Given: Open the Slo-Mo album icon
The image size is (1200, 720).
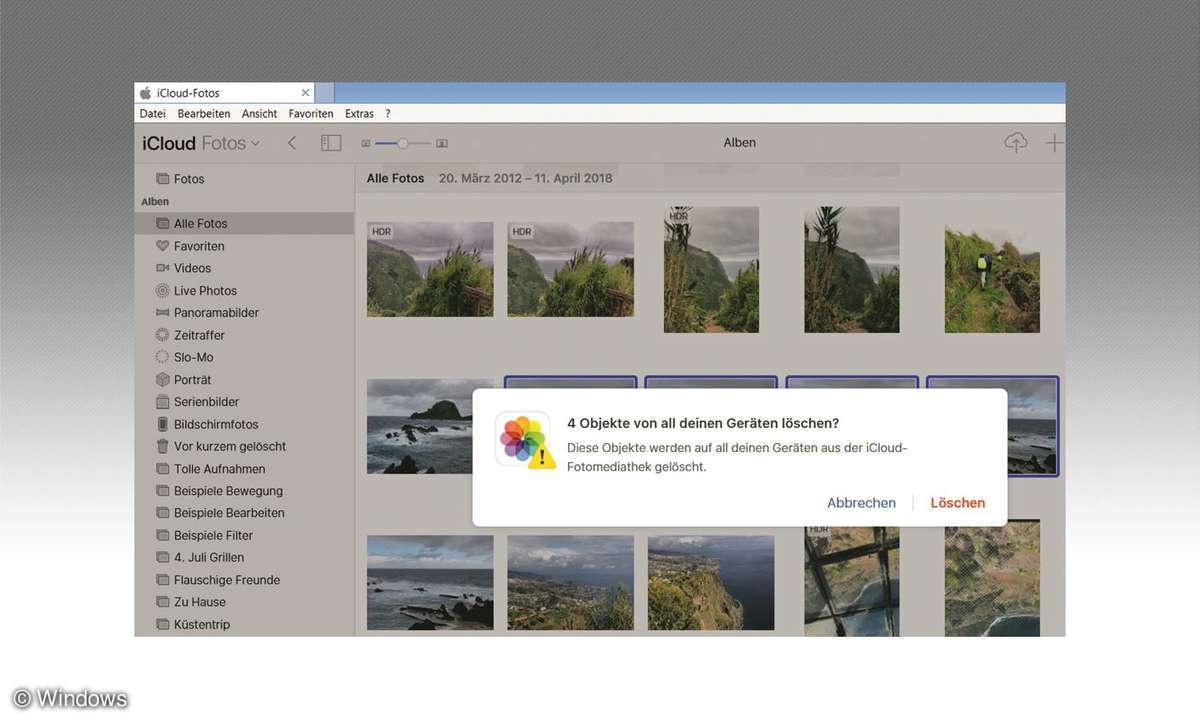Looking at the screenshot, I should click(162, 357).
